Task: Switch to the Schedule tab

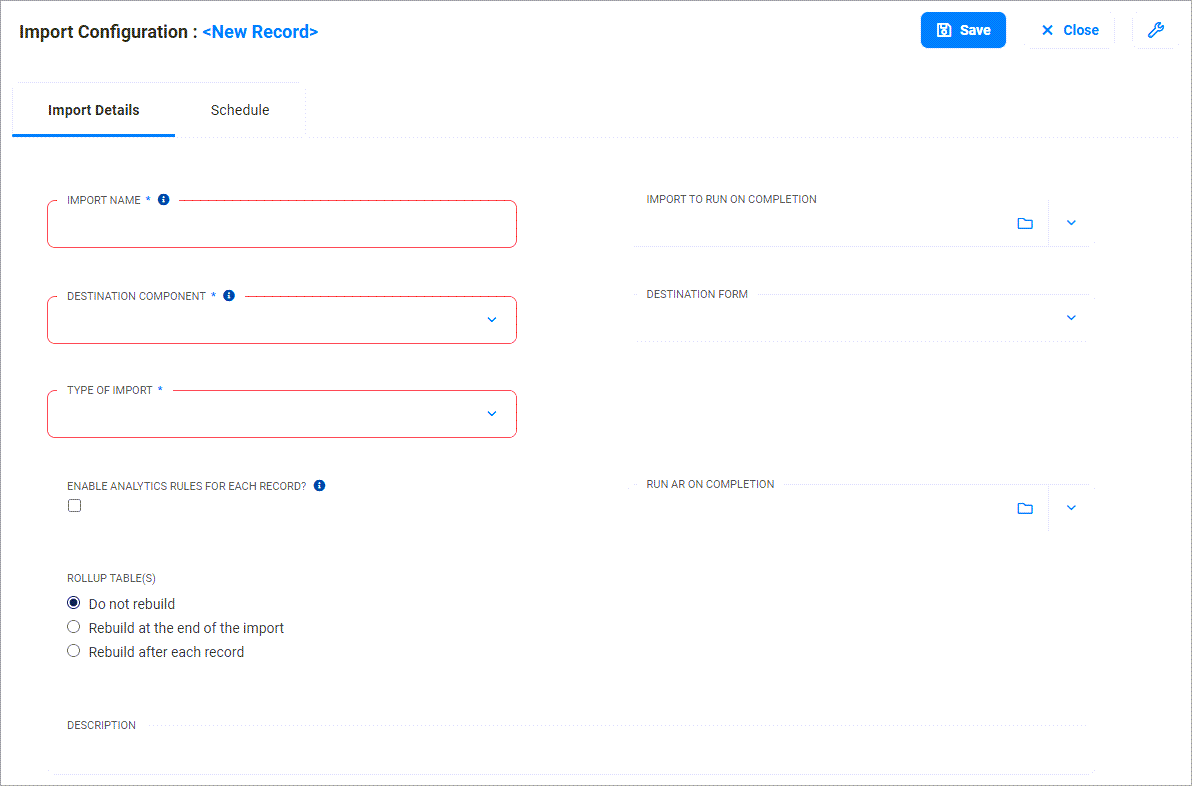Action: (240, 110)
